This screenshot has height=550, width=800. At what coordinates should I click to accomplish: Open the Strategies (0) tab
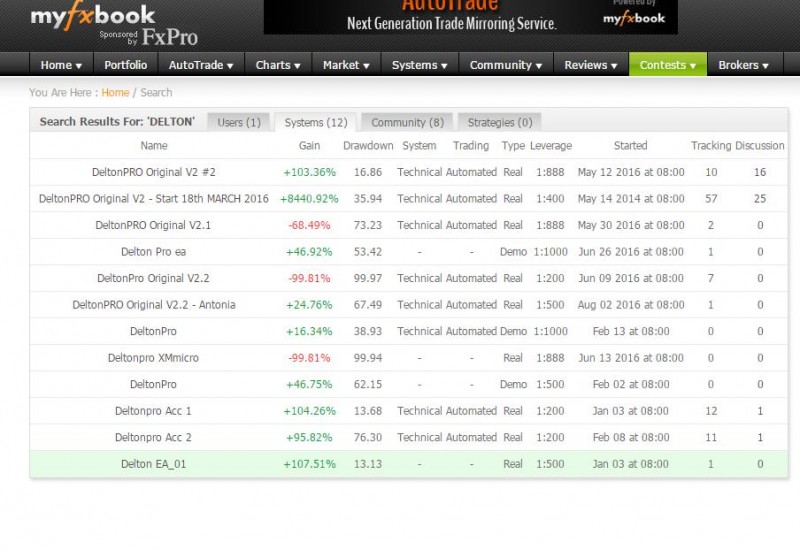pos(500,122)
